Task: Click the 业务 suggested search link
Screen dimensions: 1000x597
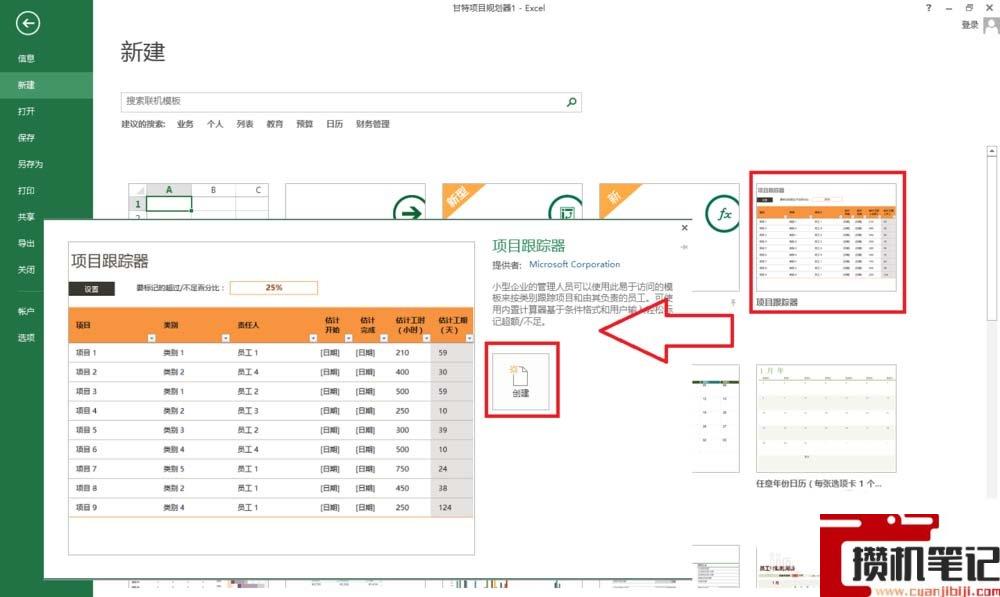Action: coord(185,124)
